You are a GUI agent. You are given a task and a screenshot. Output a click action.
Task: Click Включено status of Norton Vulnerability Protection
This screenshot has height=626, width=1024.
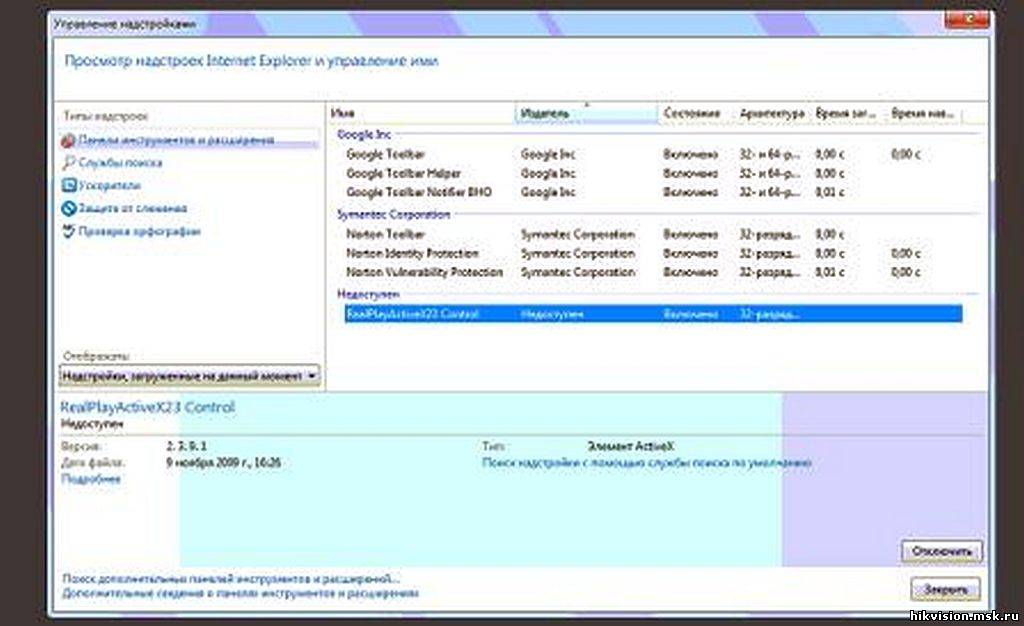pos(690,272)
